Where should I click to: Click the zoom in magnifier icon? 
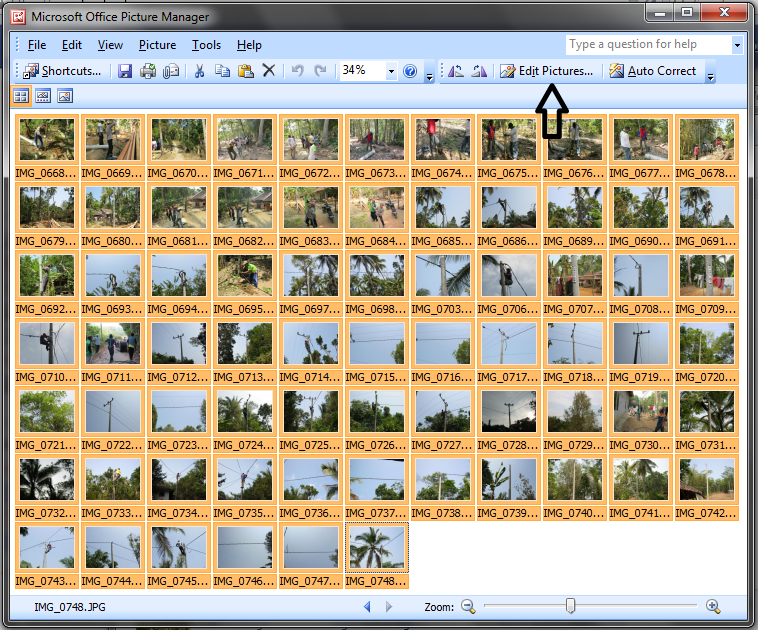pos(713,606)
